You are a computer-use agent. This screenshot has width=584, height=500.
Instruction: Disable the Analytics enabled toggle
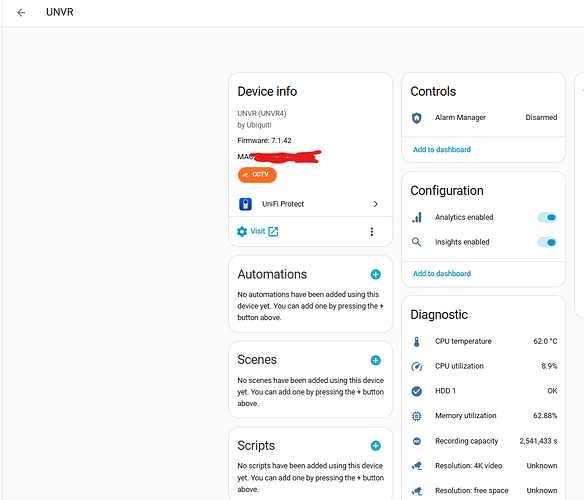[547, 217]
